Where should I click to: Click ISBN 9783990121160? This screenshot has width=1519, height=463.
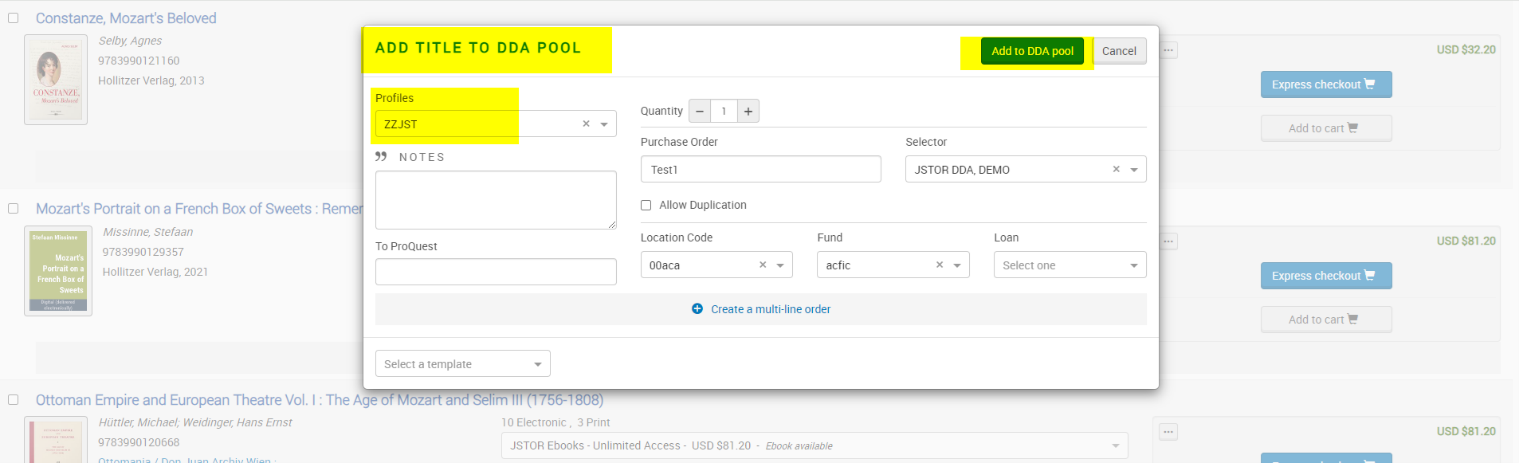(139, 61)
